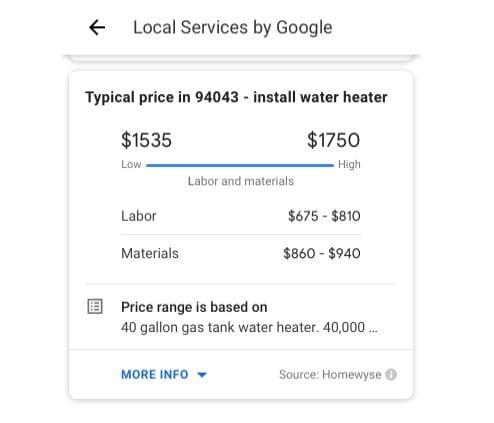This screenshot has width=494, height=423.
Task: Expand the MORE INFO dropdown arrow
Action: pyautogui.click(x=202, y=375)
